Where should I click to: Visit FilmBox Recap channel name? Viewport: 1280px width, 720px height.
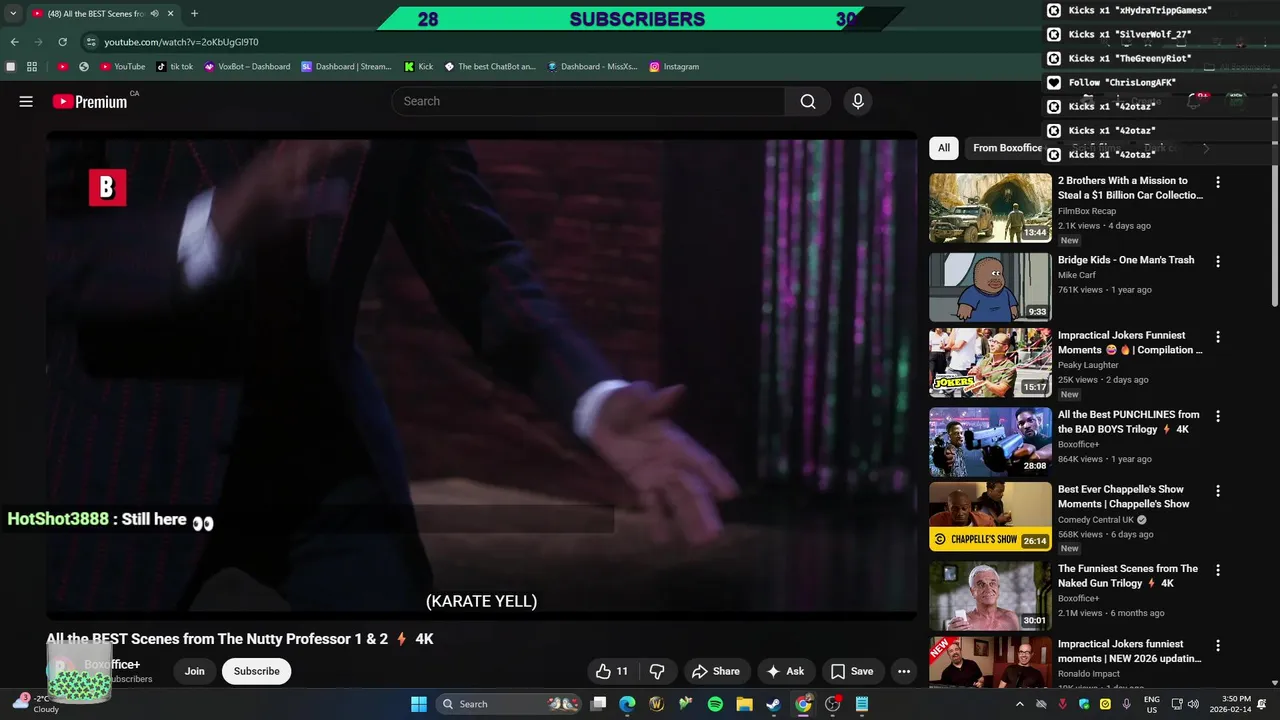tap(1086, 211)
